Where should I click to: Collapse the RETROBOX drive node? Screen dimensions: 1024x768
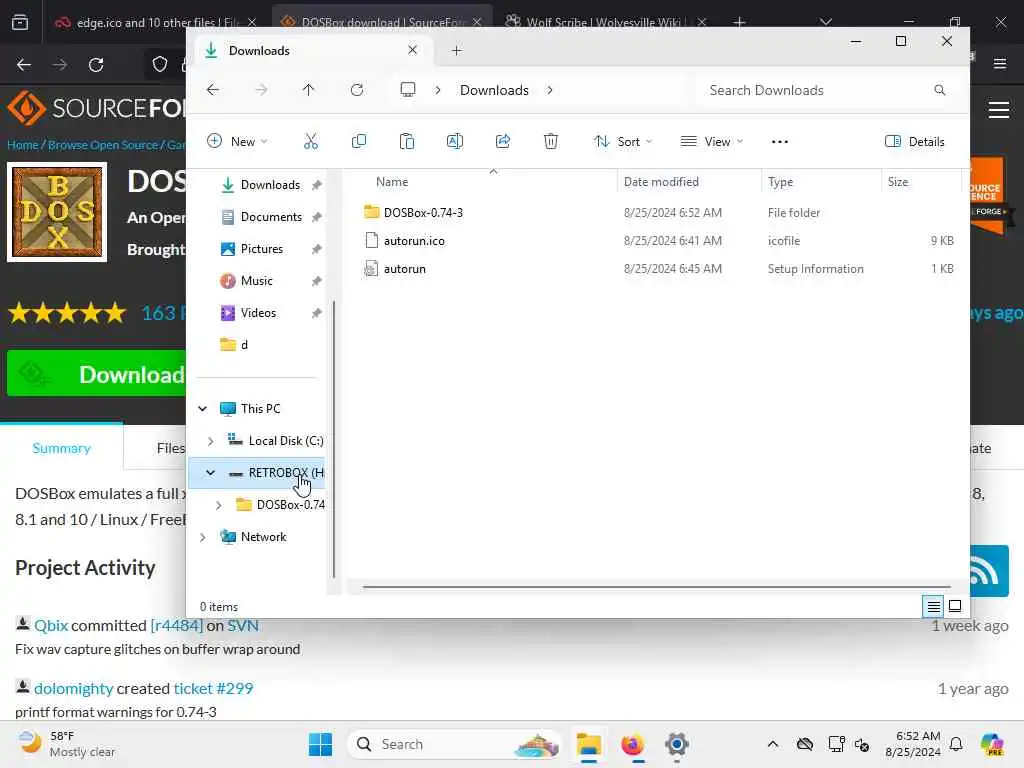coord(210,473)
